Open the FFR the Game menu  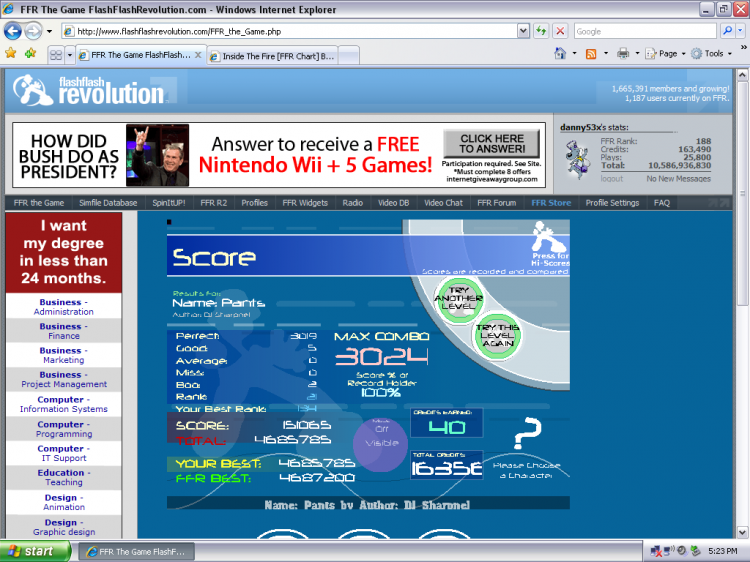39,203
